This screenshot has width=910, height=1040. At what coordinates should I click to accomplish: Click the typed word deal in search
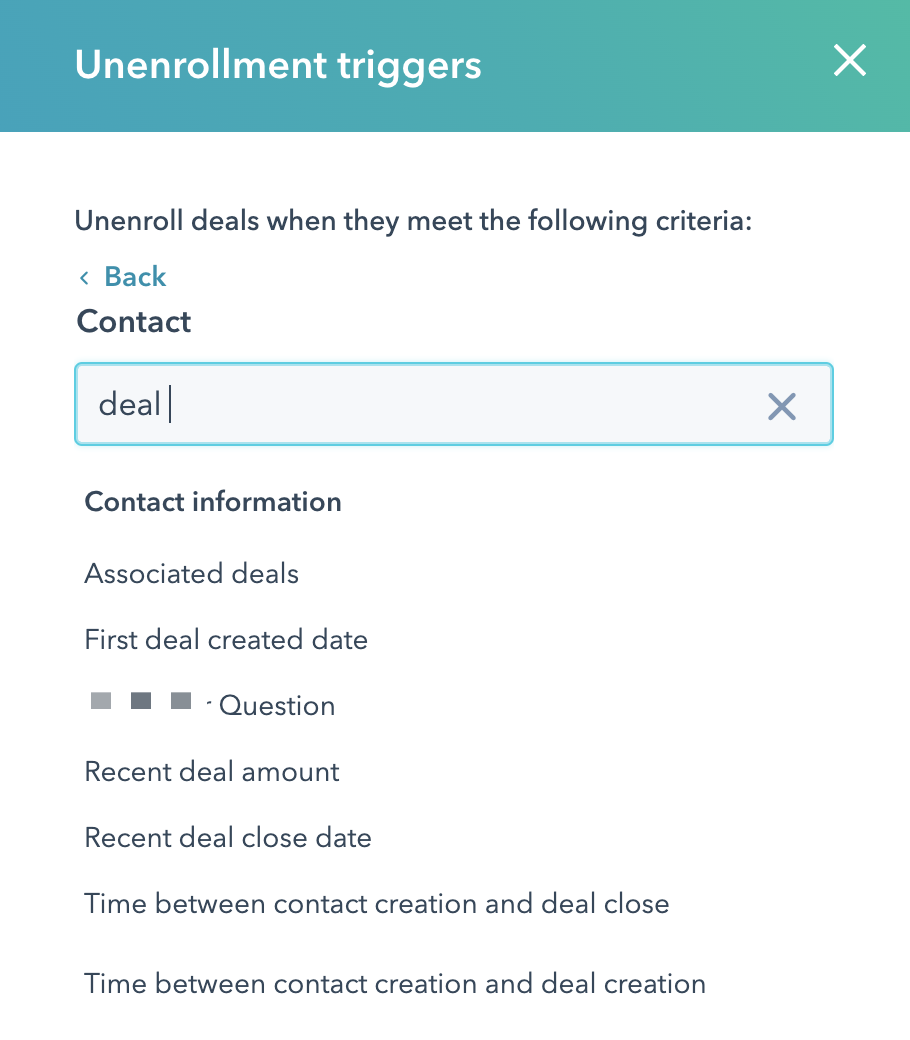click(x=129, y=405)
